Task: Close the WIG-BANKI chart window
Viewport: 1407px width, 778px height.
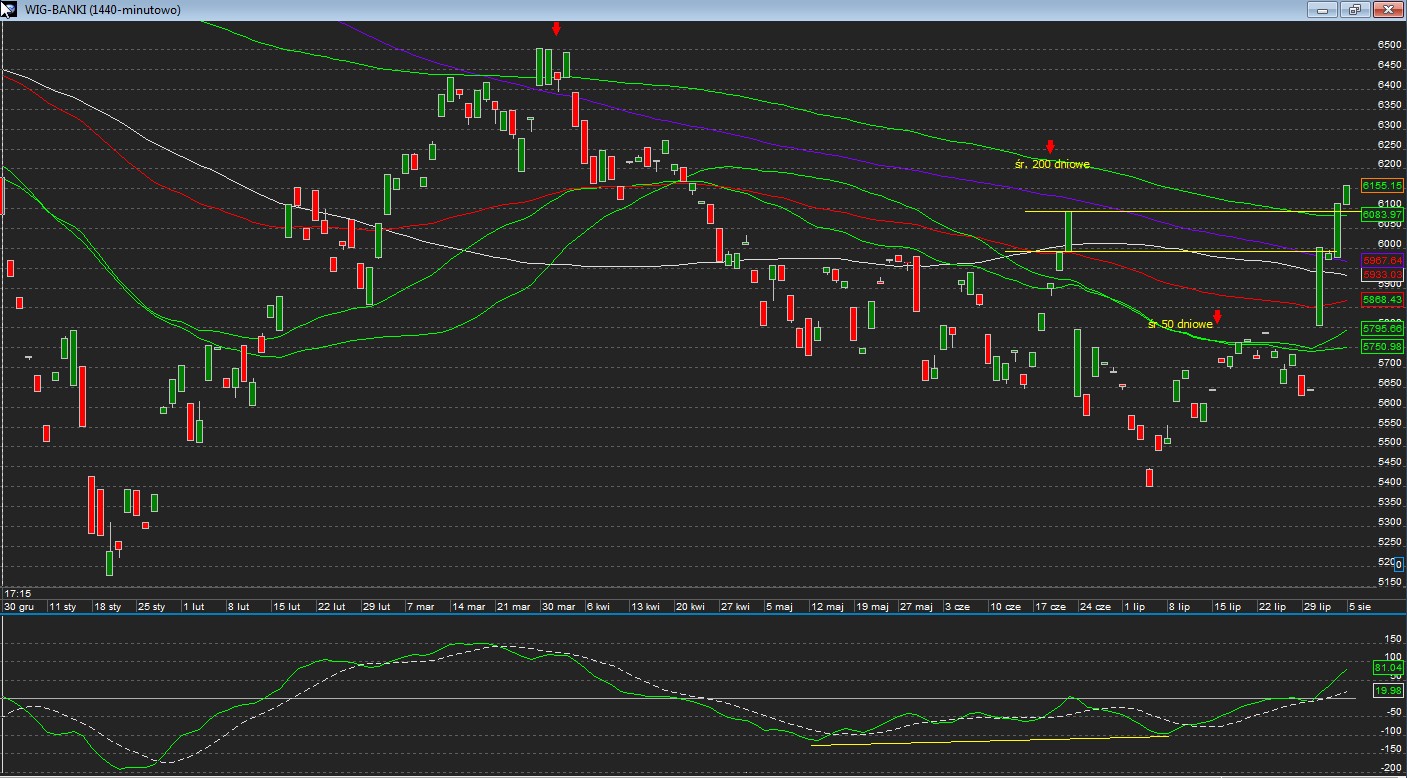Action: (x=1387, y=9)
